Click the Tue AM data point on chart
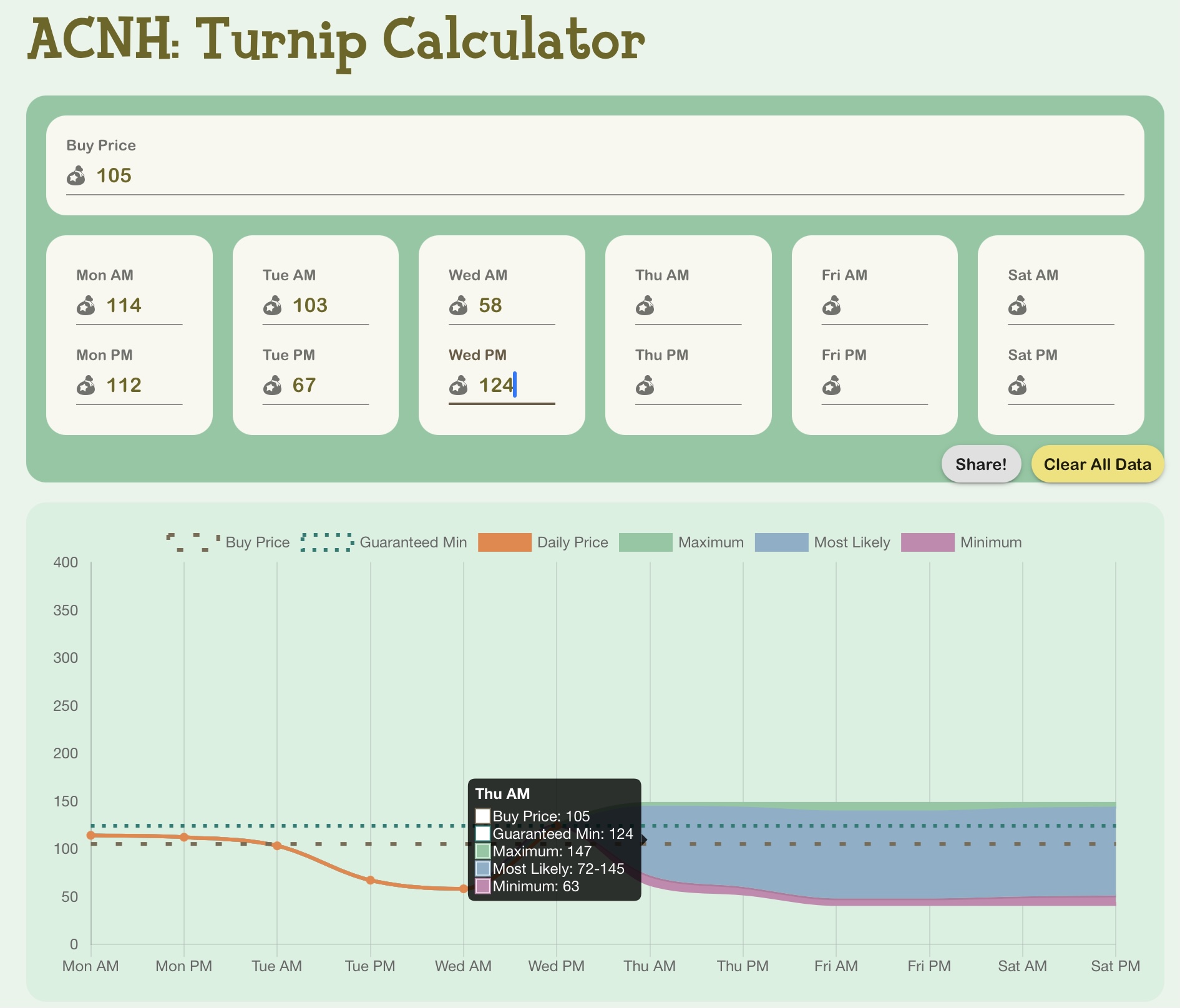Viewport: 1180px width, 1008px height. click(x=277, y=846)
